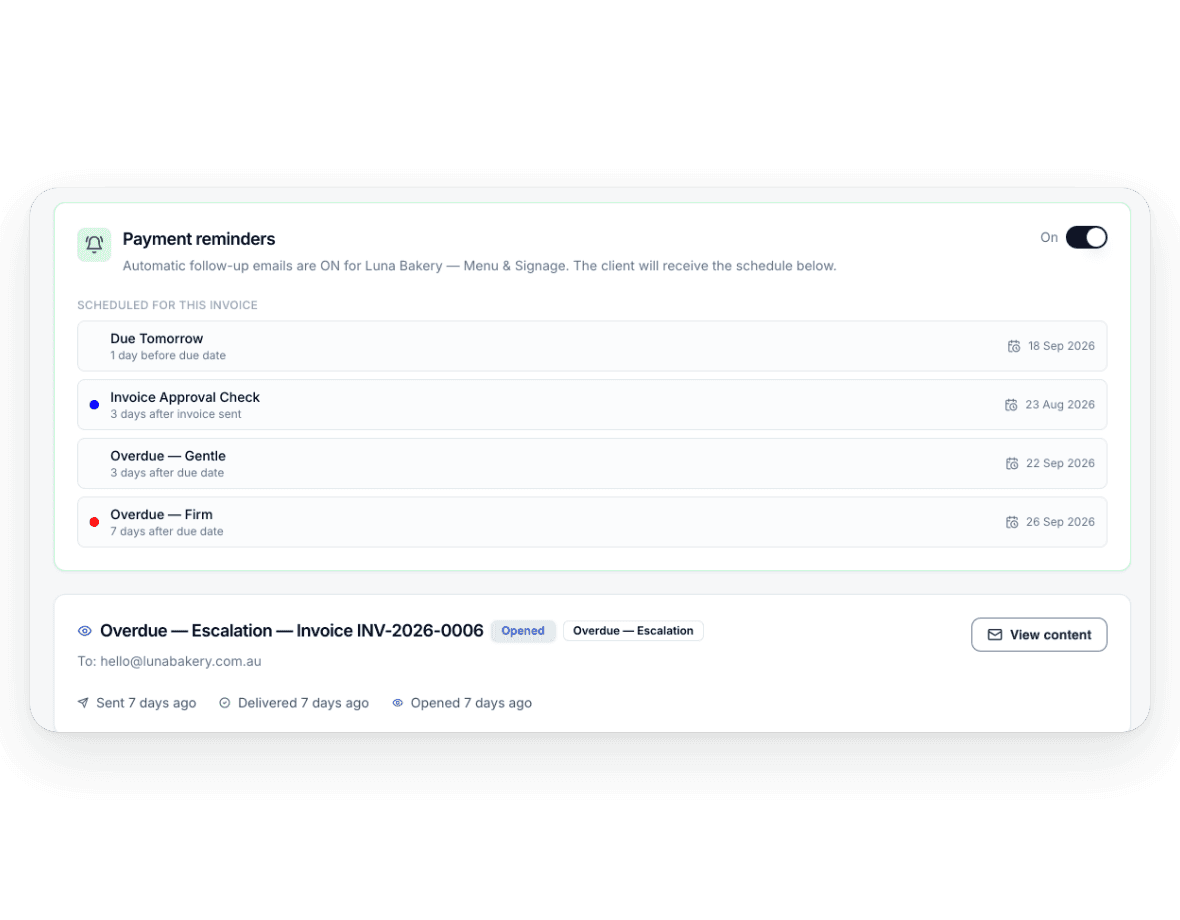Click the paper plane icon next to Sent

[84, 703]
